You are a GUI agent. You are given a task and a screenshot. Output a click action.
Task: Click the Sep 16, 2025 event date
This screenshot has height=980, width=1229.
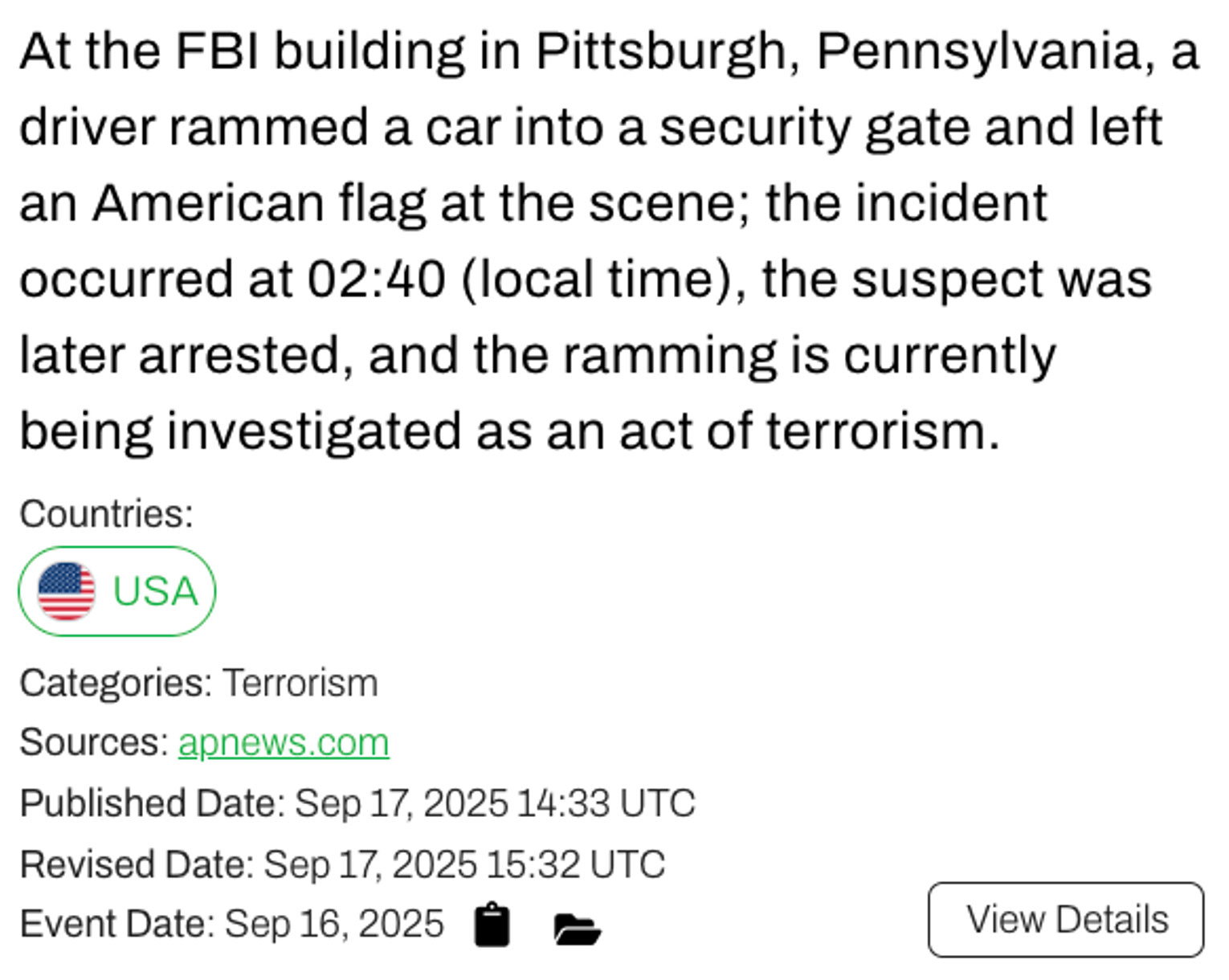[334, 924]
